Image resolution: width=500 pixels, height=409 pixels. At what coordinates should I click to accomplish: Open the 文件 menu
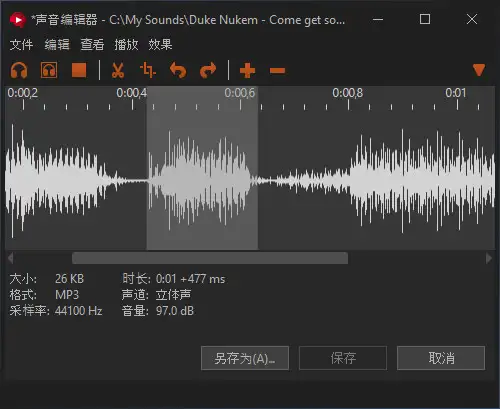[21, 44]
